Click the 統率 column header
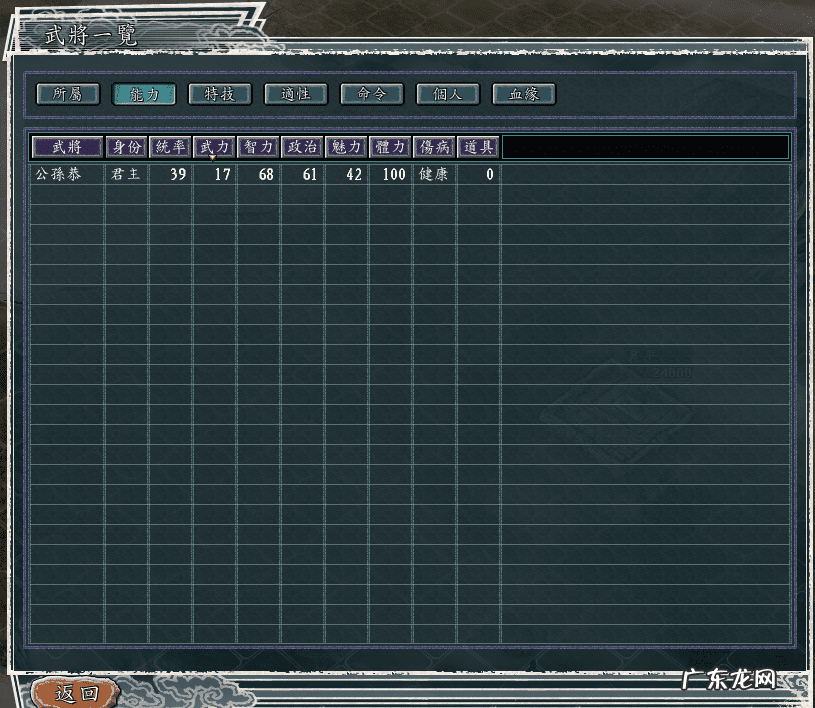815x708 pixels. click(170, 147)
